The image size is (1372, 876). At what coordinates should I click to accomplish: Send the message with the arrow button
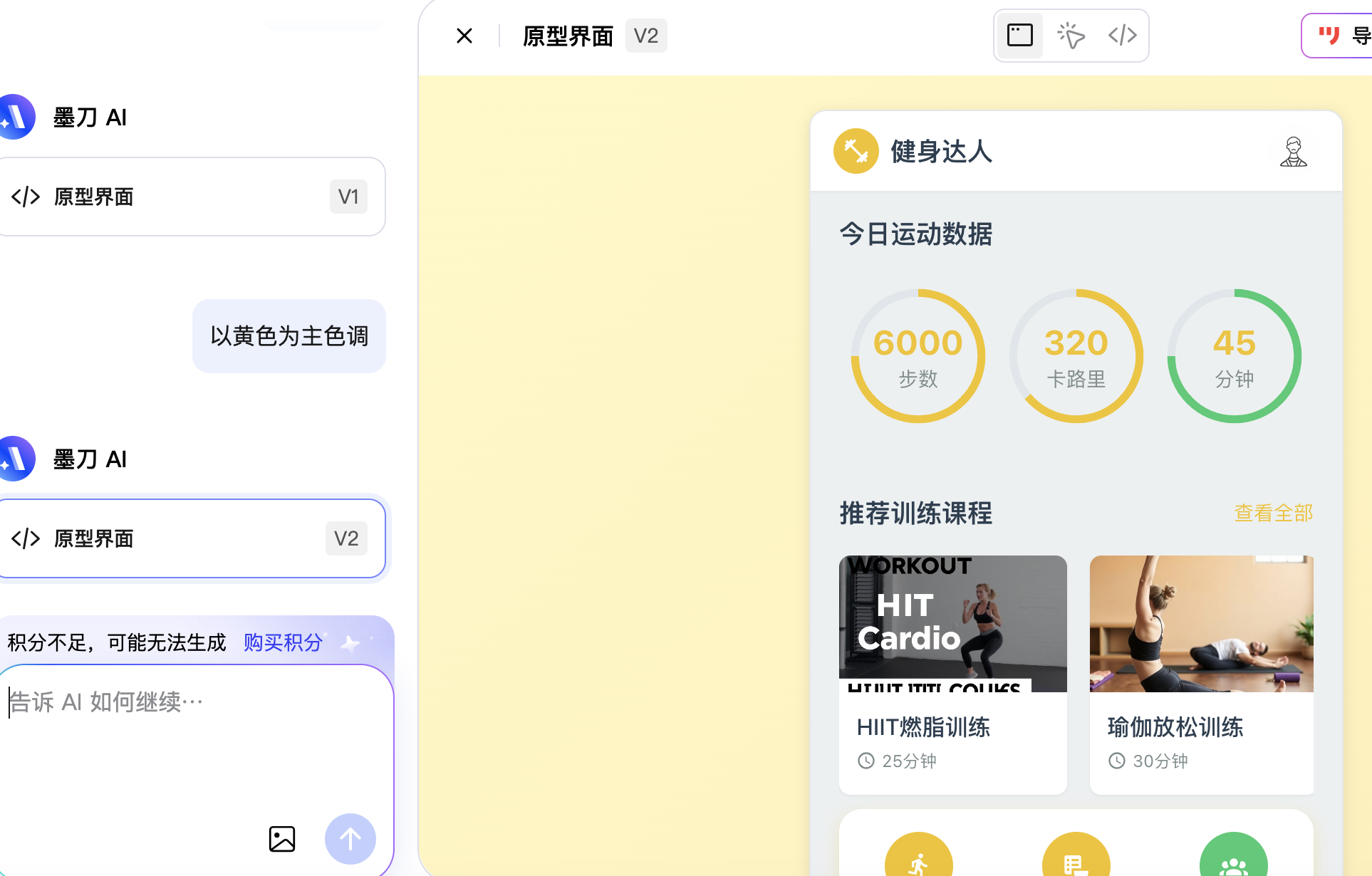(x=350, y=839)
